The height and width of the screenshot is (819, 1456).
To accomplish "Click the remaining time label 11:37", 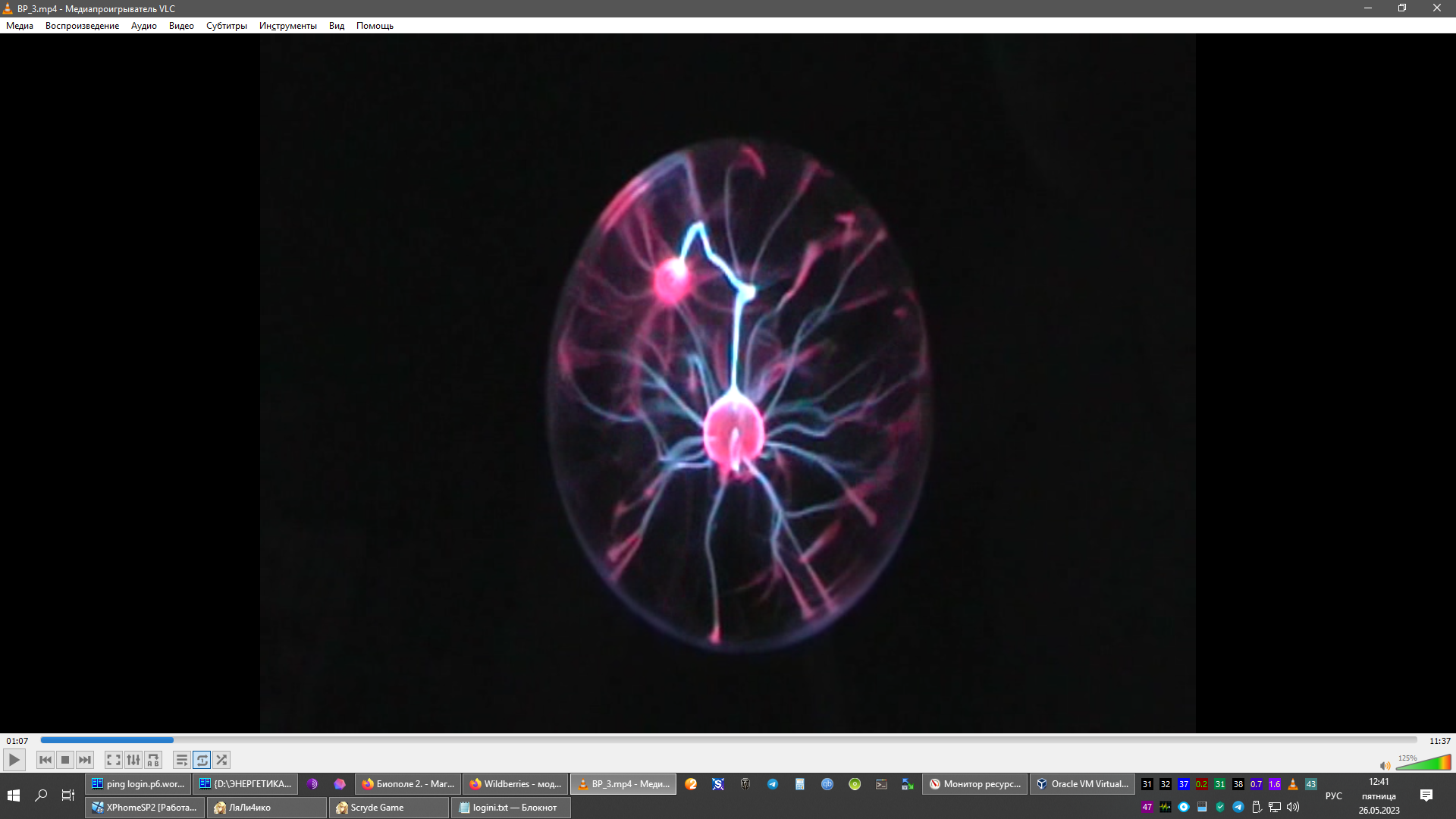I will coord(1439,741).
